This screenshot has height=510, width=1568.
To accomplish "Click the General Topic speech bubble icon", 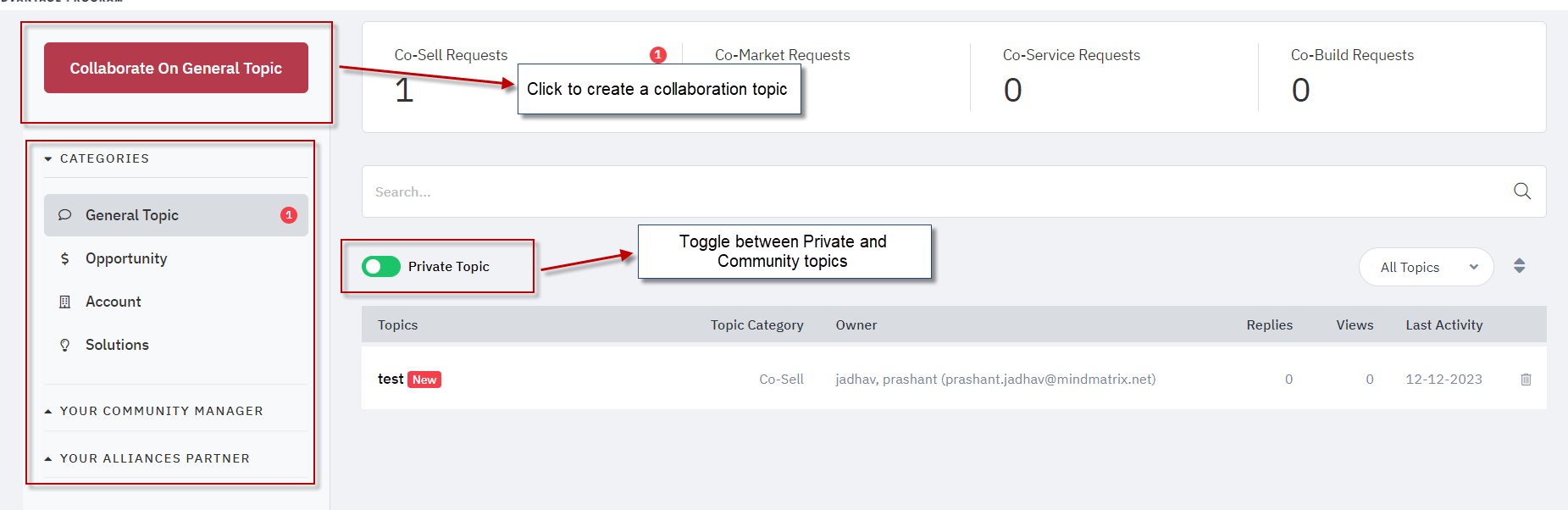I will coord(64,215).
